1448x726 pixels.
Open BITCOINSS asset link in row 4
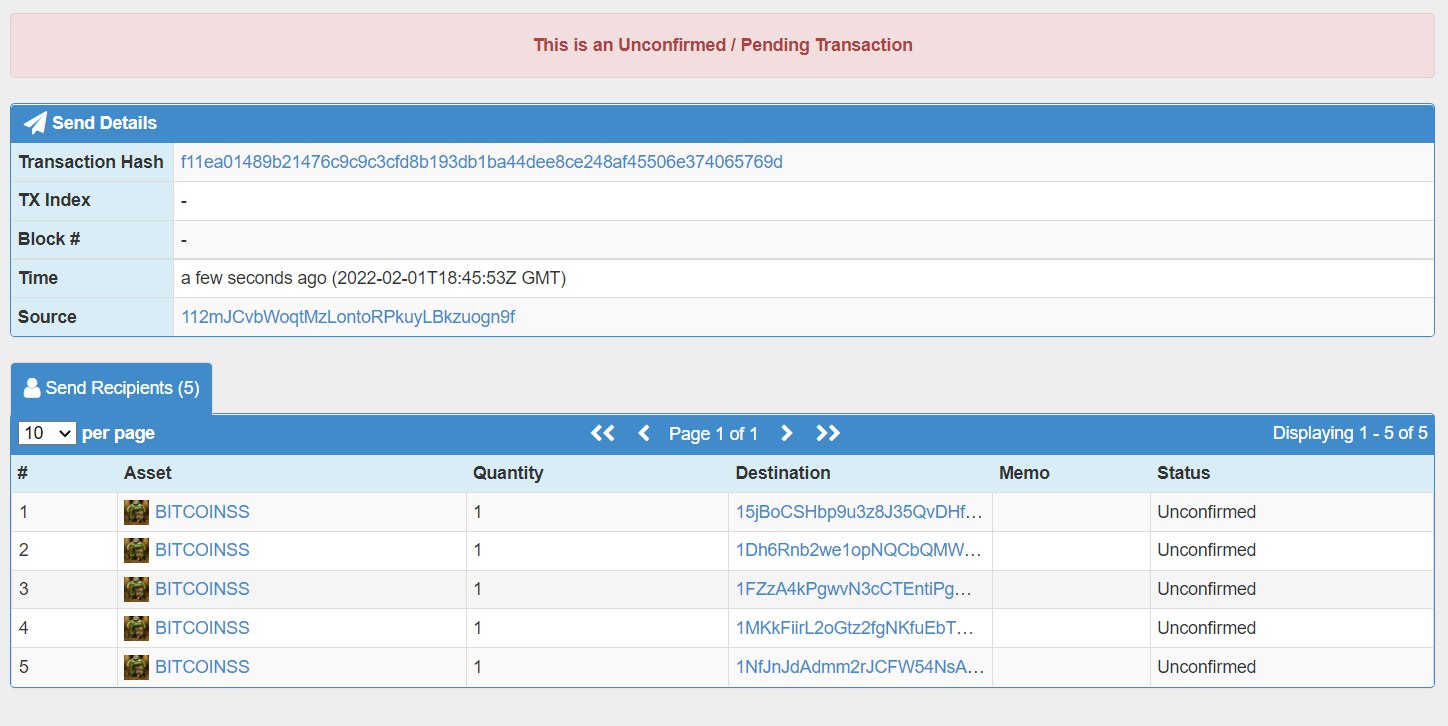point(202,628)
